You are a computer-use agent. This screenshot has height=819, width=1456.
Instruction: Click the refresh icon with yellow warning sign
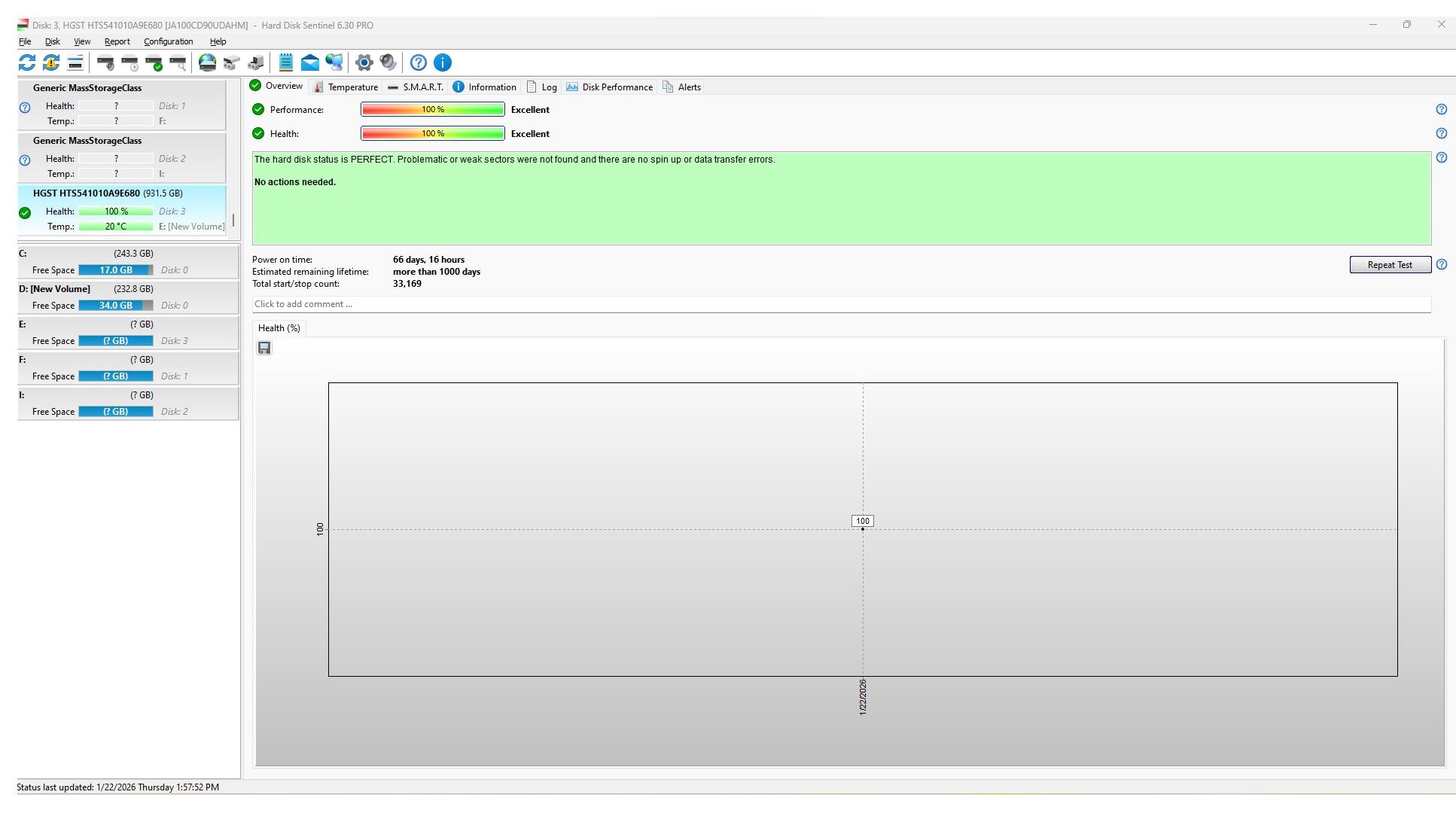[51, 62]
